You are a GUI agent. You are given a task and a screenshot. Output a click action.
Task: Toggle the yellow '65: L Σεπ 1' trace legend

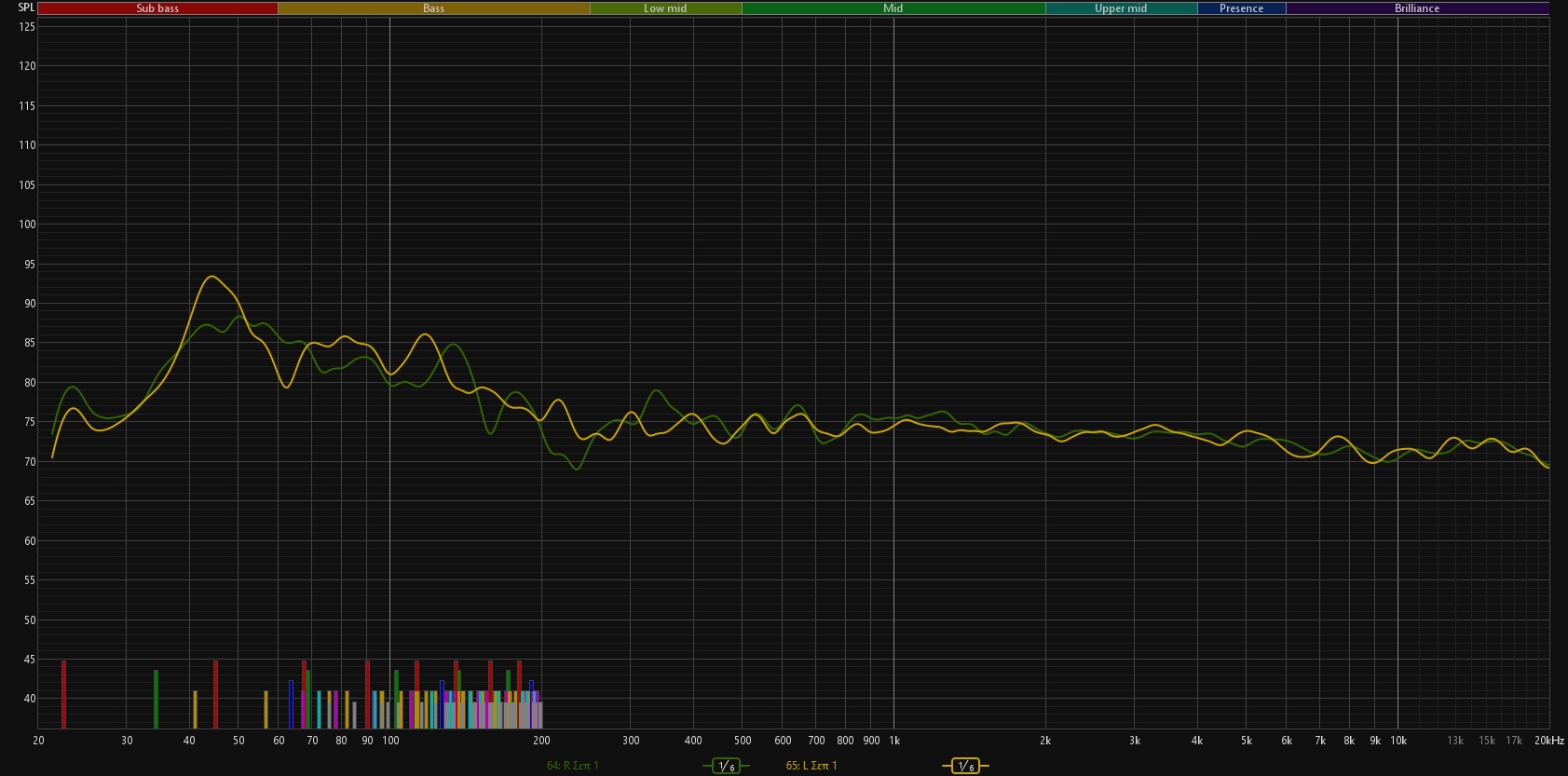[x=811, y=766]
